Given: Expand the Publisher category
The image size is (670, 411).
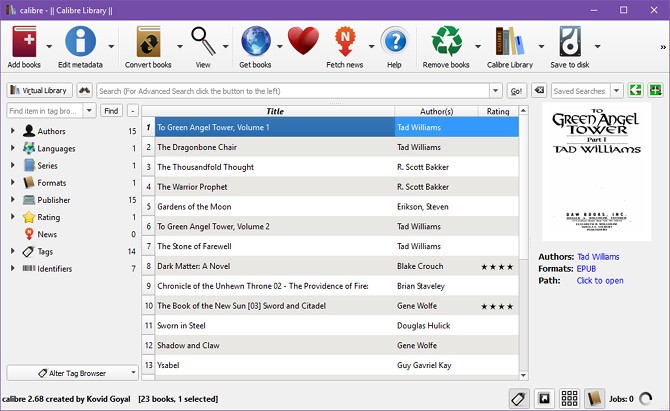Looking at the screenshot, I should (x=13, y=200).
